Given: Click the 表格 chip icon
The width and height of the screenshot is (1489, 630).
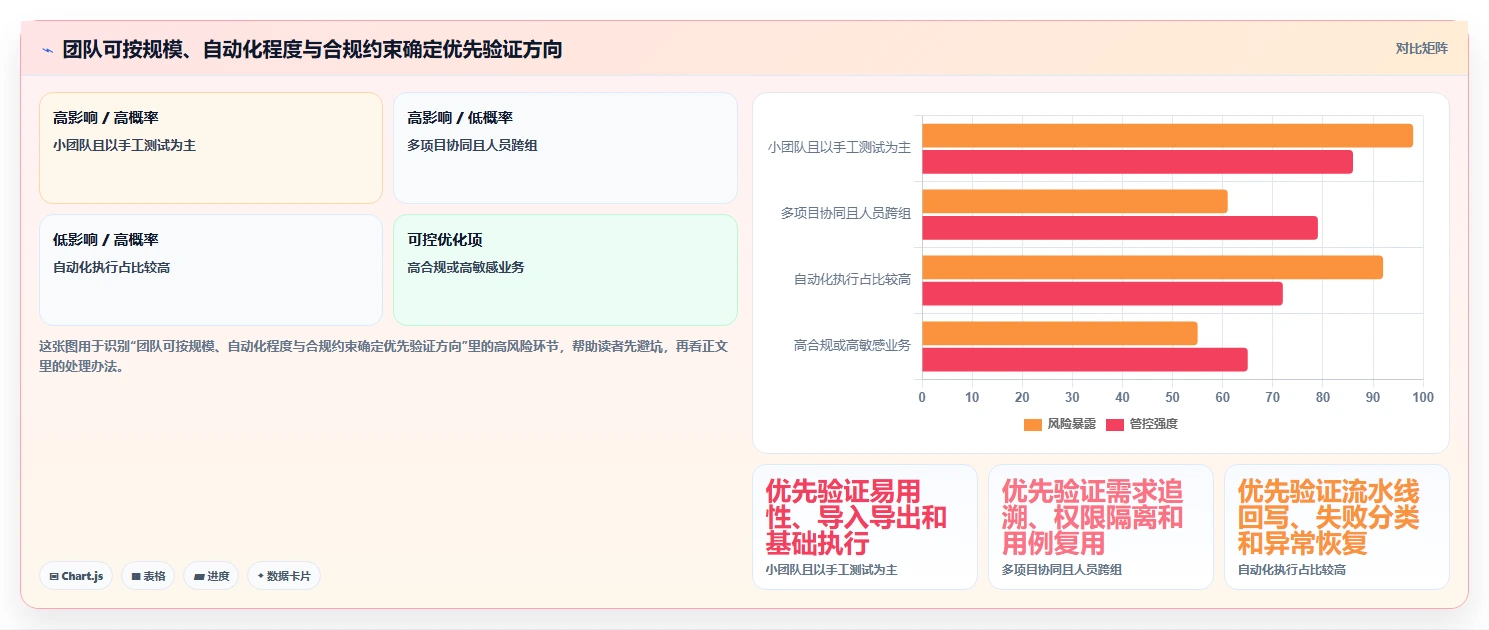Looking at the screenshot, I should (x=136, y=576).
